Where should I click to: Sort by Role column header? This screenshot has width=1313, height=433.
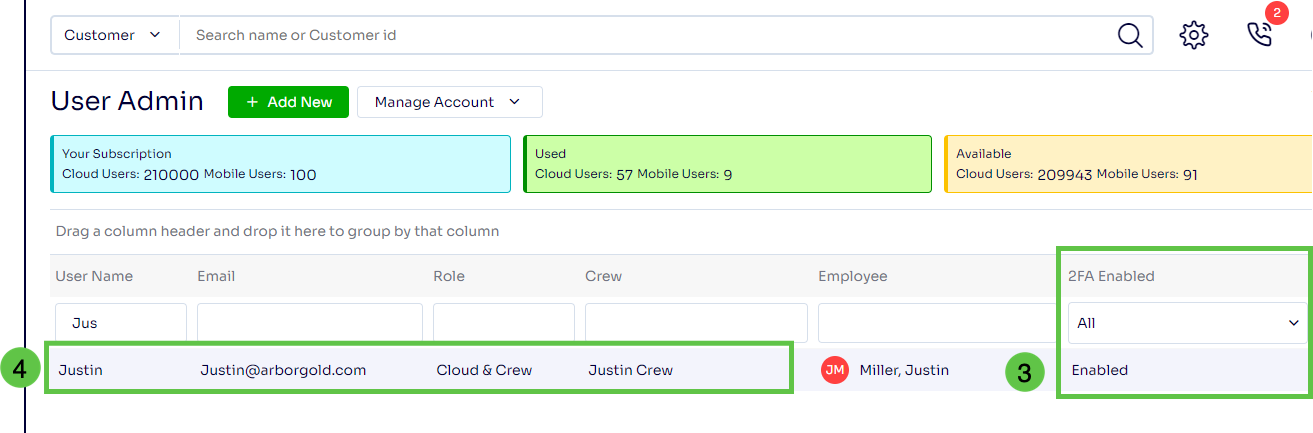(x=449, y=276)
